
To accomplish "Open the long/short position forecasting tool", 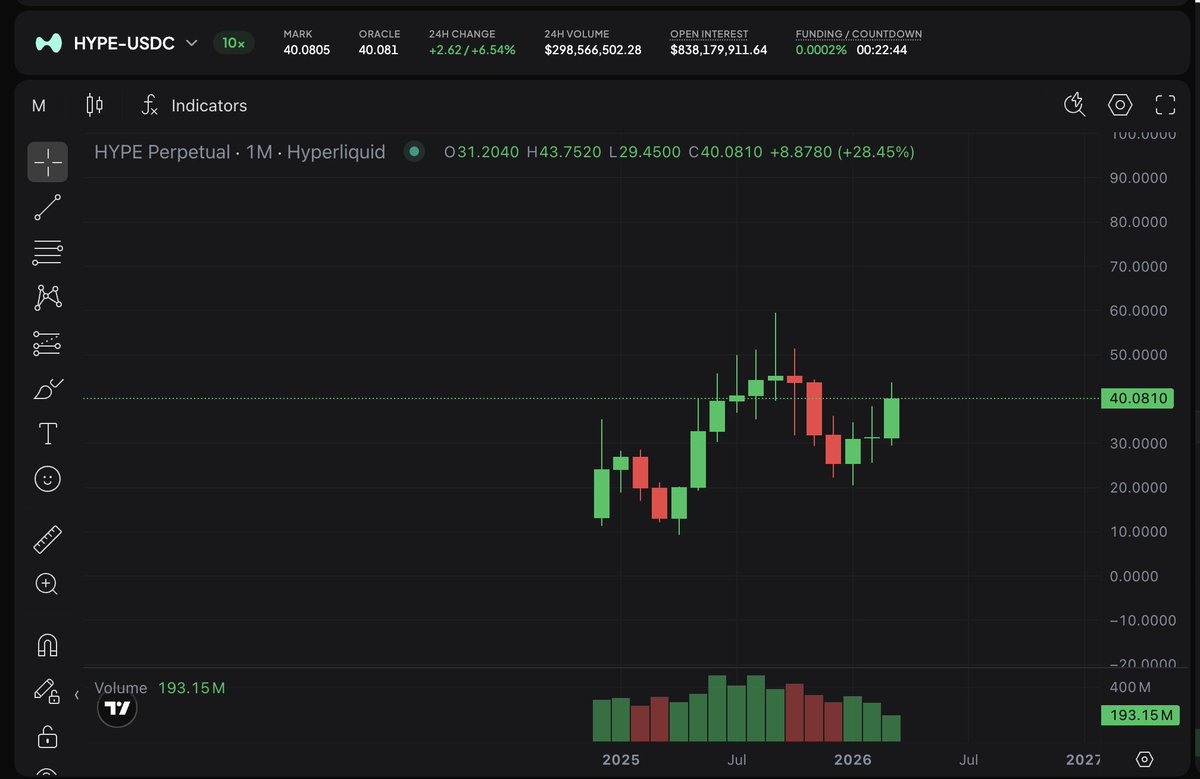I will click(x=47, y=343).
